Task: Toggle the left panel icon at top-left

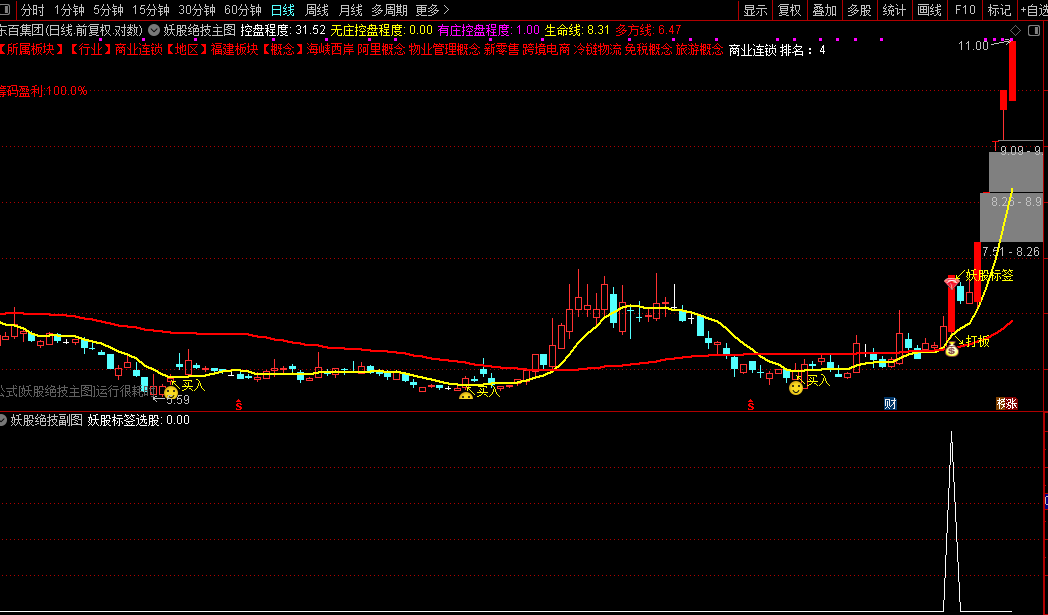Action: pyautogui.click(x=5, y=9)
